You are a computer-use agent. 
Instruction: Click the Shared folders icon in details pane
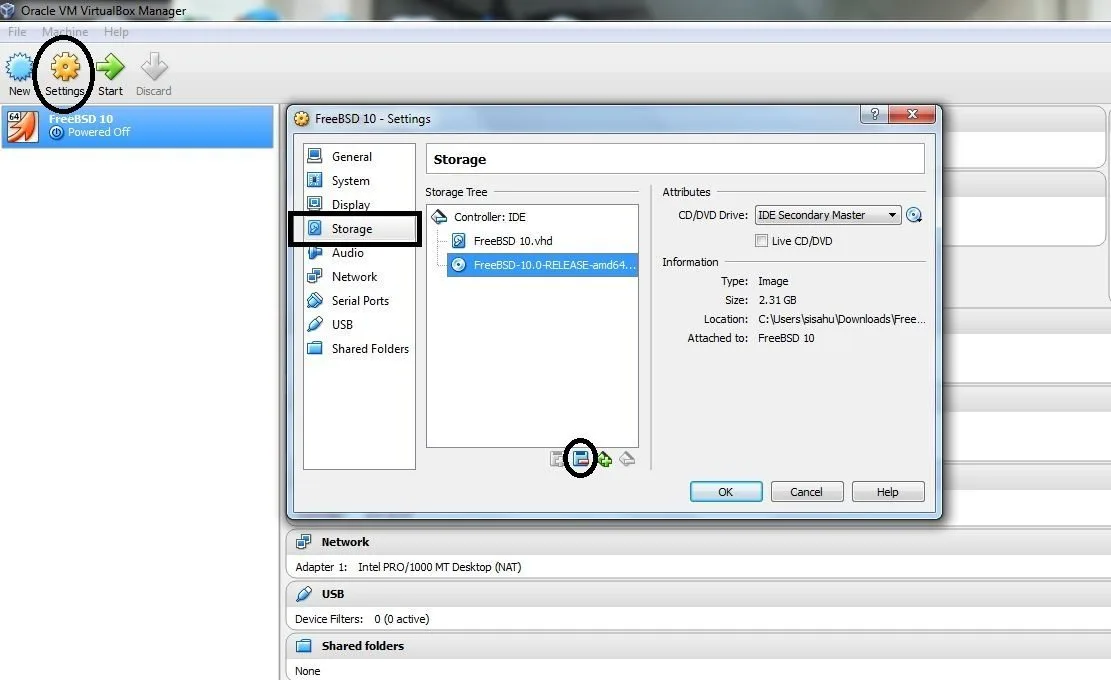point(303,645)
